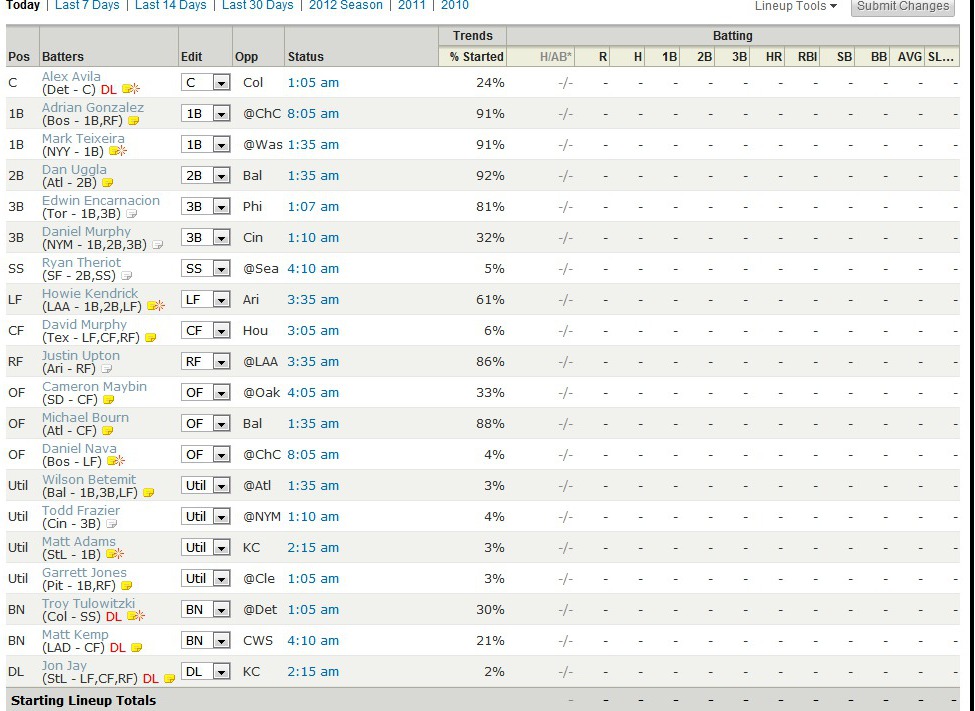Image resolution: width=975 pixels, height=711 pixels.
Task: Show 2011 stats
Action: [x=412, y=6]
